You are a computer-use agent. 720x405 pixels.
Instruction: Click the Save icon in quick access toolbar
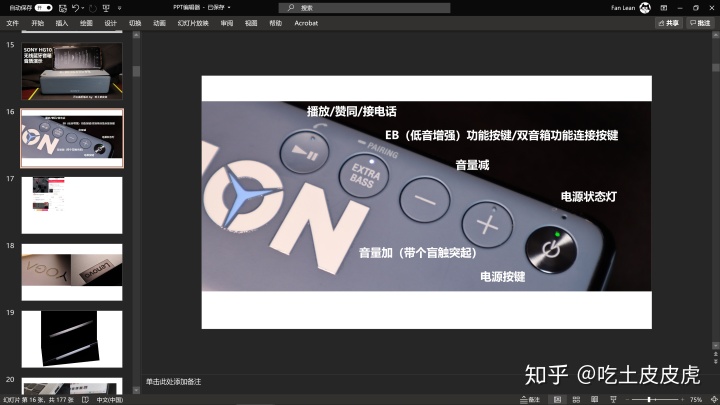point(63,8)
